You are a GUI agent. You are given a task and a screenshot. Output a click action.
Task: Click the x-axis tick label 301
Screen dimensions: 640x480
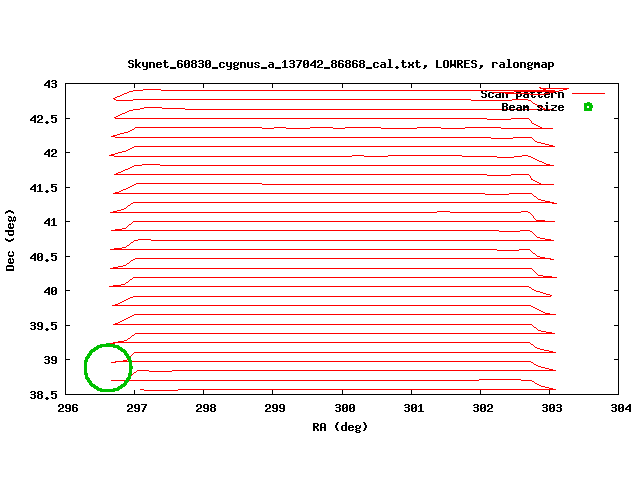[414, 408]
